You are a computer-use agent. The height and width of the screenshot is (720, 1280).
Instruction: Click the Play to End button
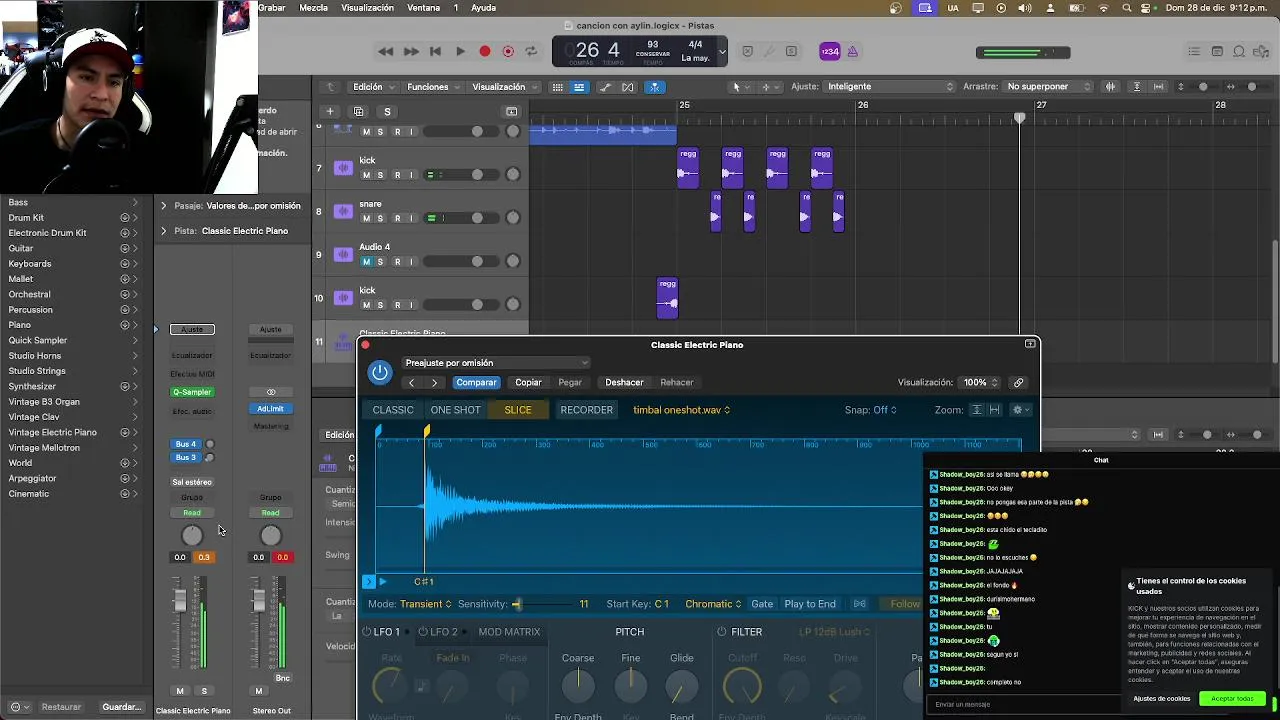point(810,604)
